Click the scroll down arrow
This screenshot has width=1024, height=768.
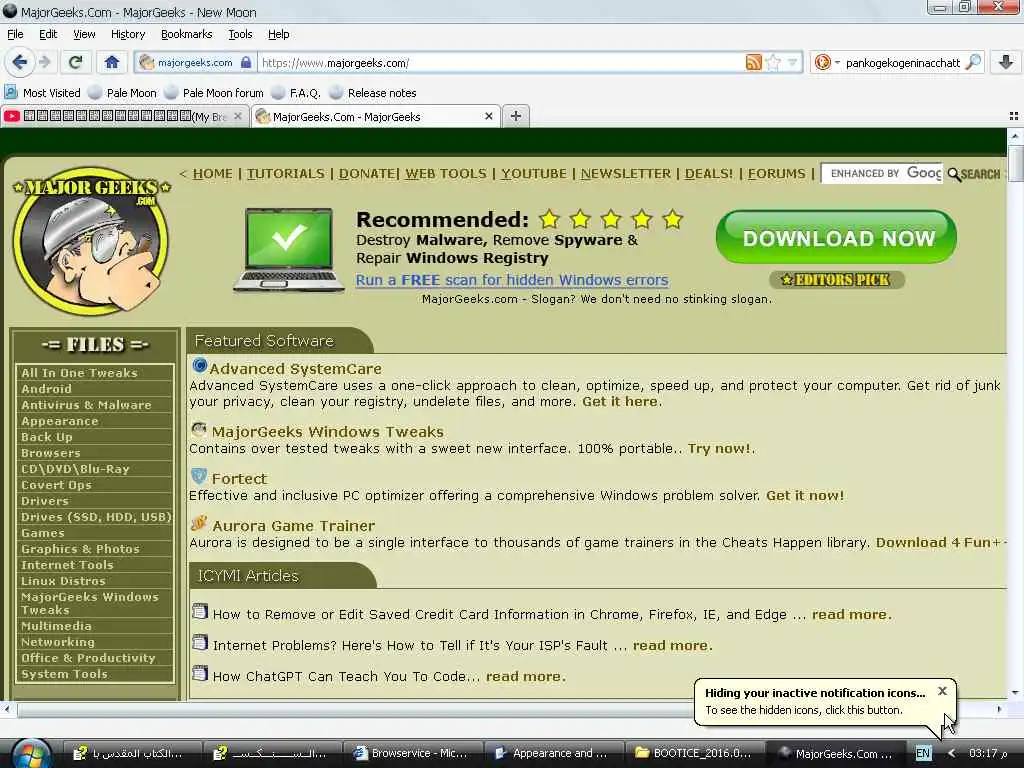coord(1015,692)
